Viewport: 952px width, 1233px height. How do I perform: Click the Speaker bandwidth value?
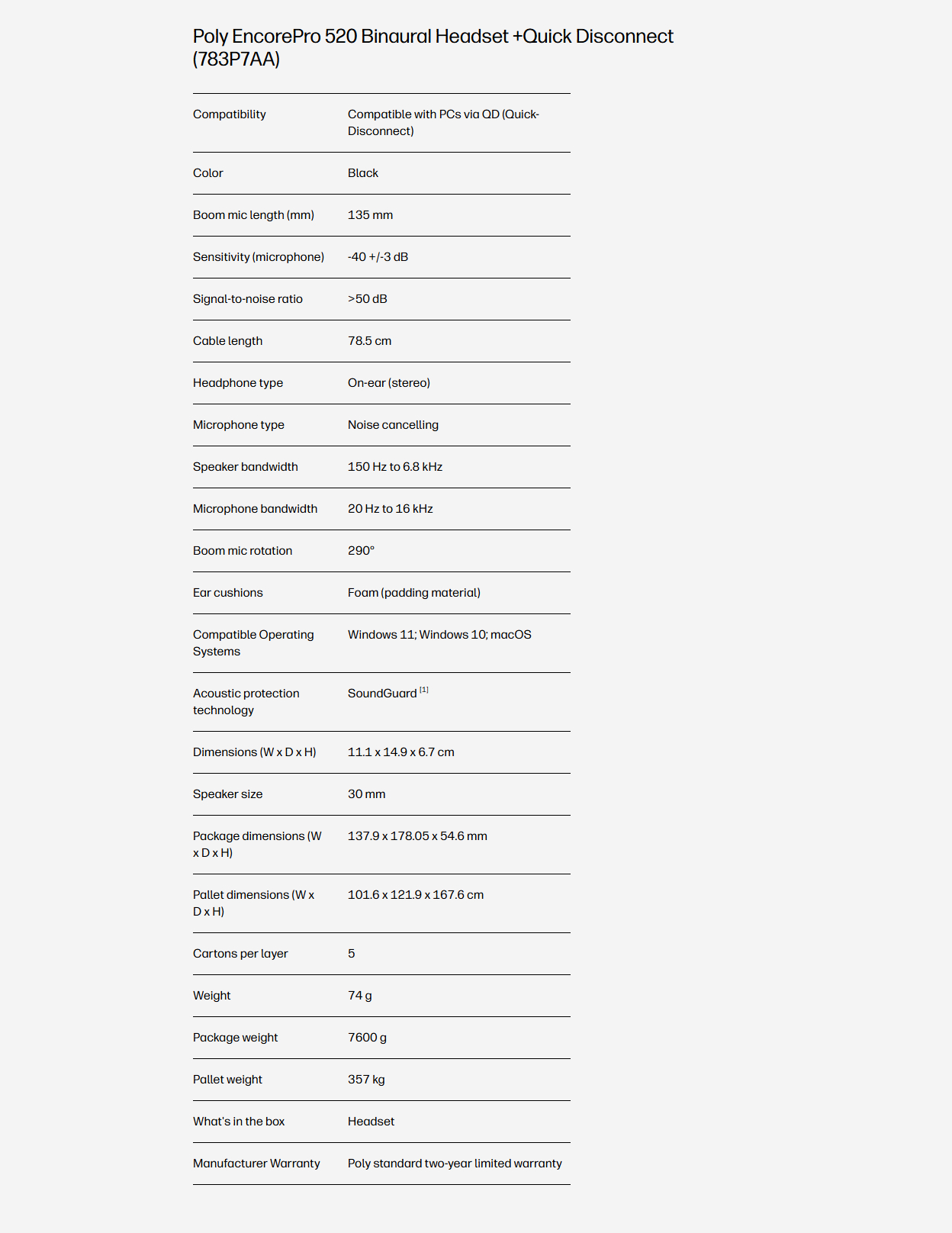pyautogui.click(x=395, y=467)
